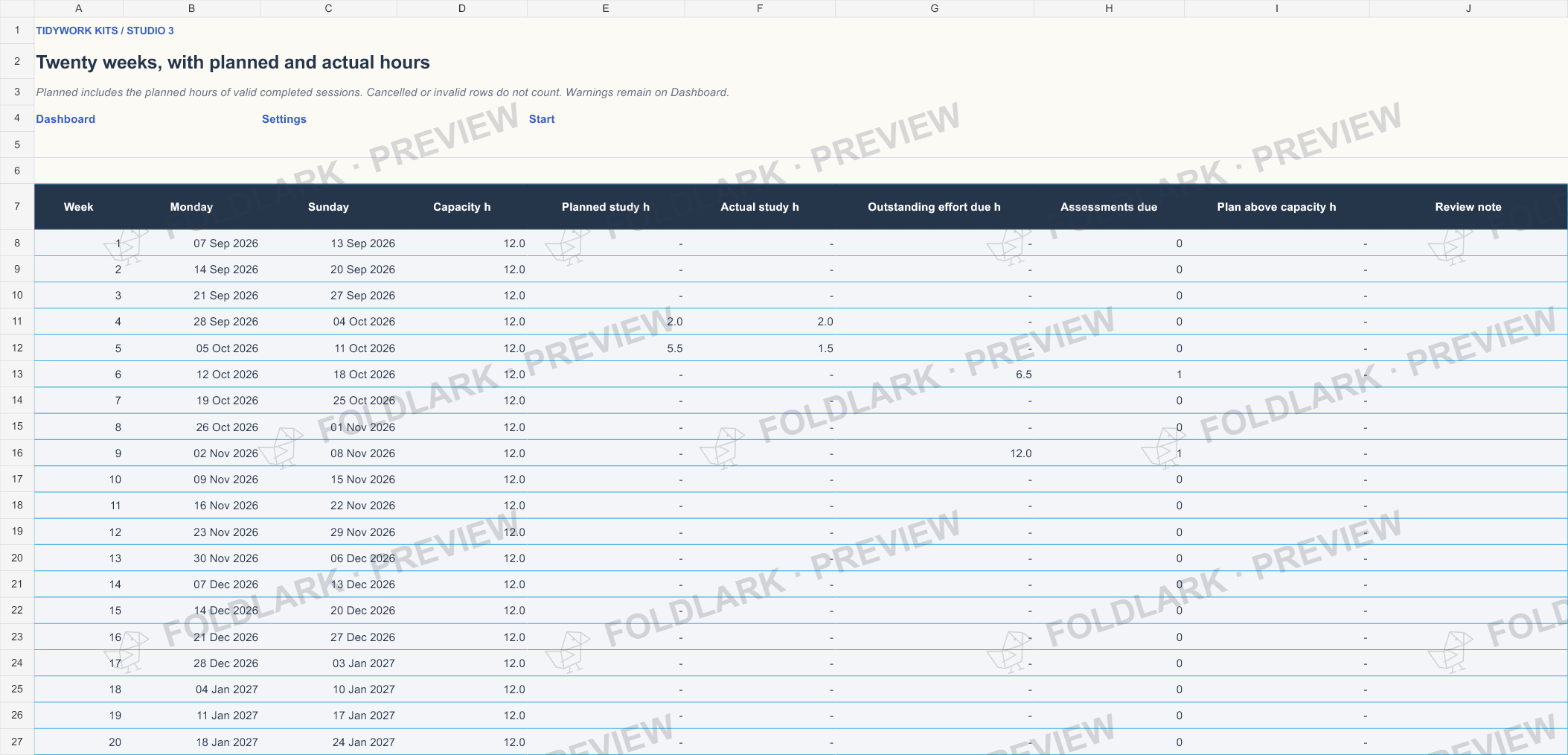The width and height of the screenshot is (1568, 755).
Task: Select the '08 Nov 2026' Sunday cell
Action: point(328,453)
